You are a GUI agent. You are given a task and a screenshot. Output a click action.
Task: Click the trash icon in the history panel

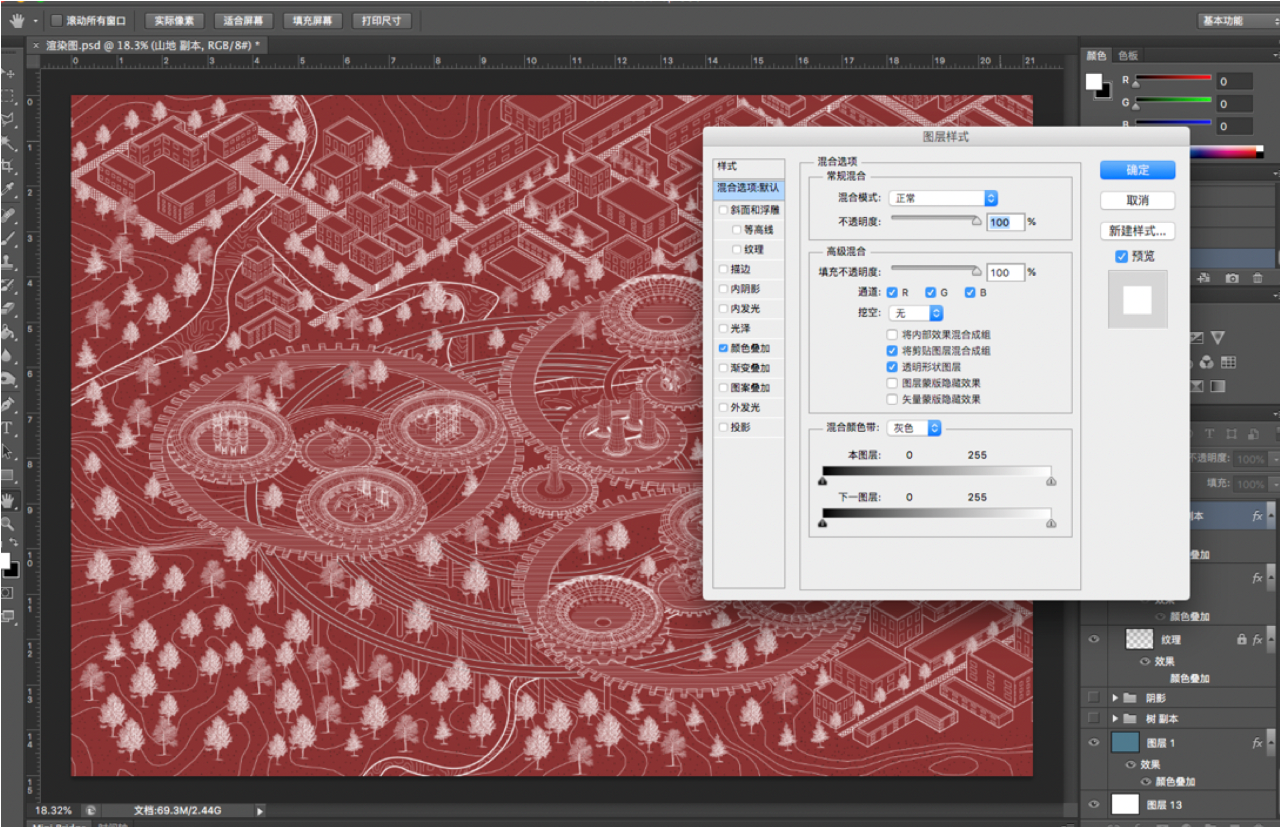[x=1257, y=278]
